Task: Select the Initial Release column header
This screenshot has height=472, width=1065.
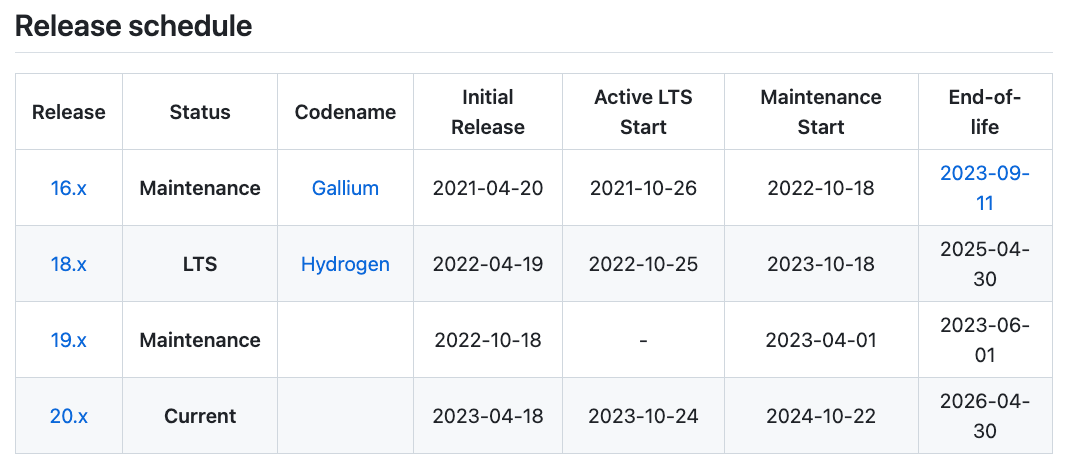Action: tap(488, 112)
